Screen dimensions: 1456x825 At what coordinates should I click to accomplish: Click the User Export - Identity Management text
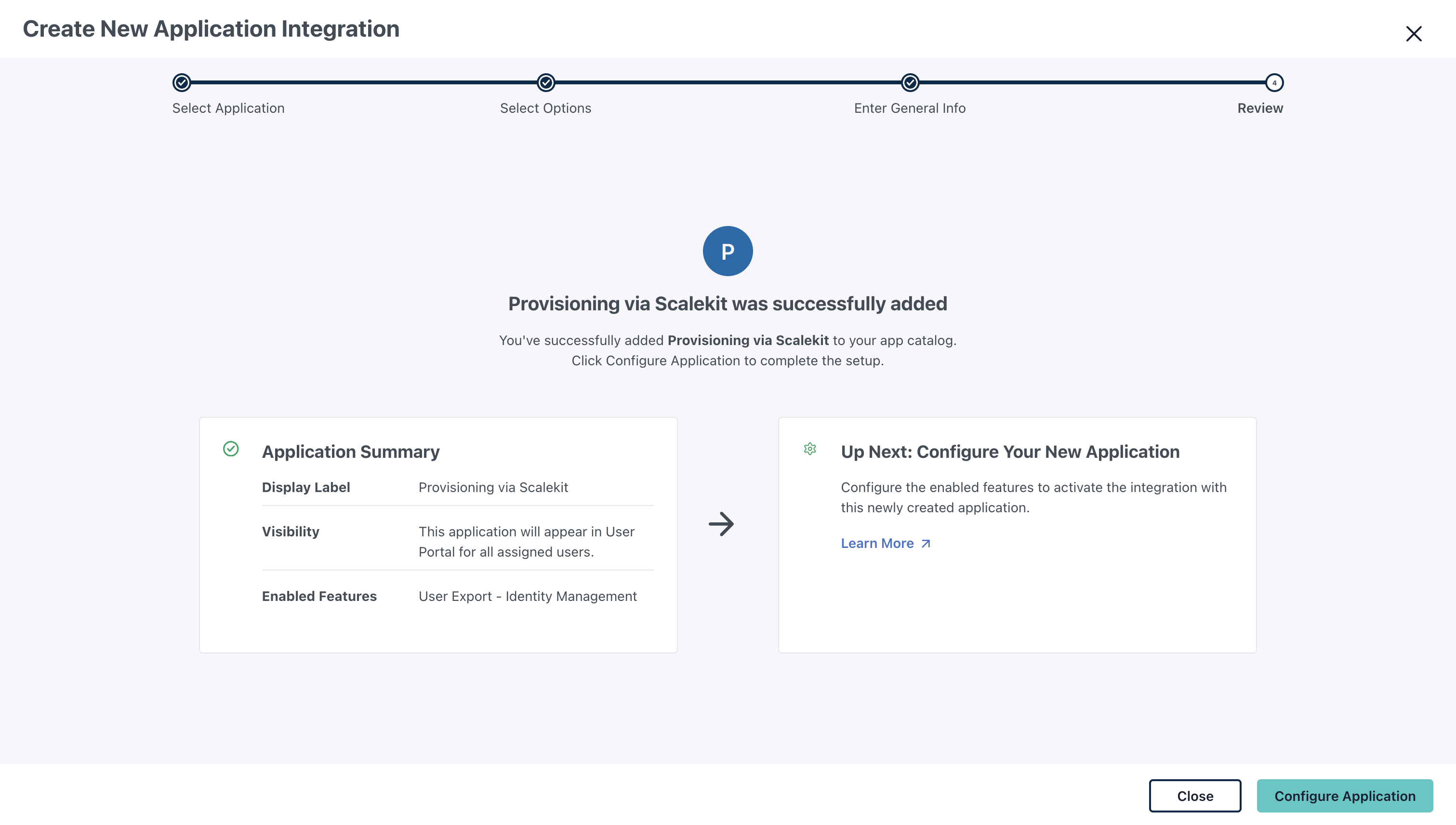pos(528,596)
